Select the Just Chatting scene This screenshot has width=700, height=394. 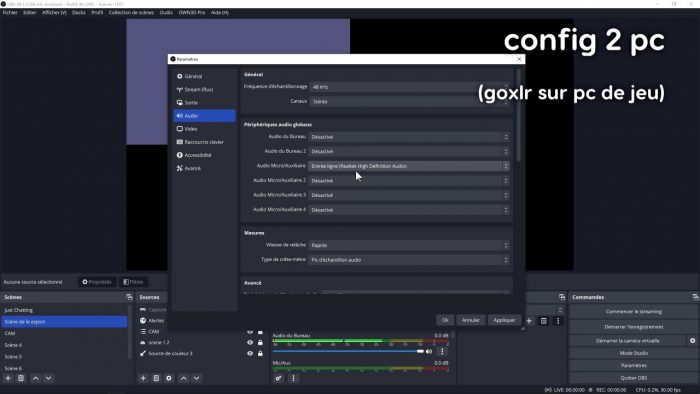tap(64, 310)
